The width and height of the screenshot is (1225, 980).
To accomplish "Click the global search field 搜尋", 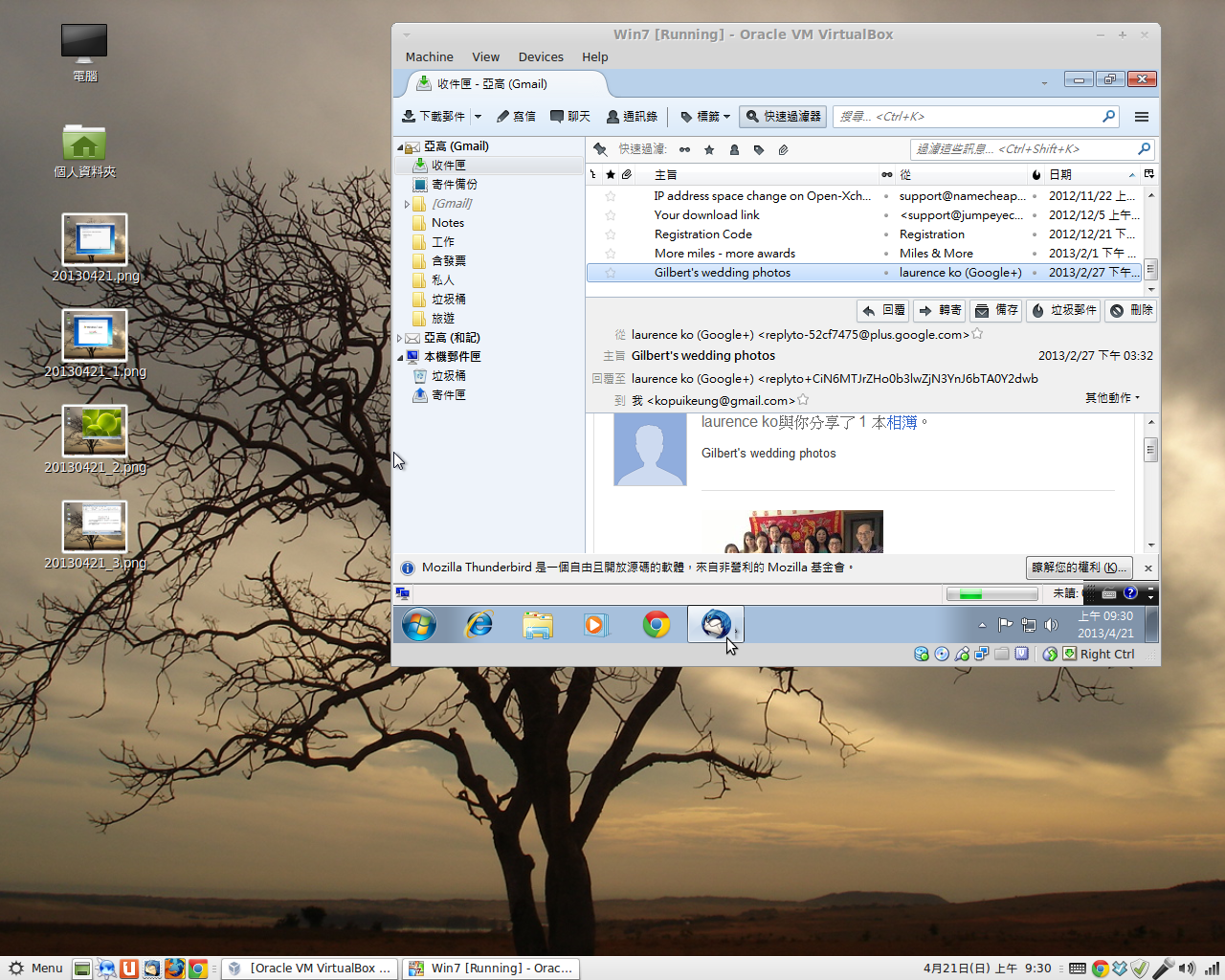I will pyautogui.click(x=976, y=117).
